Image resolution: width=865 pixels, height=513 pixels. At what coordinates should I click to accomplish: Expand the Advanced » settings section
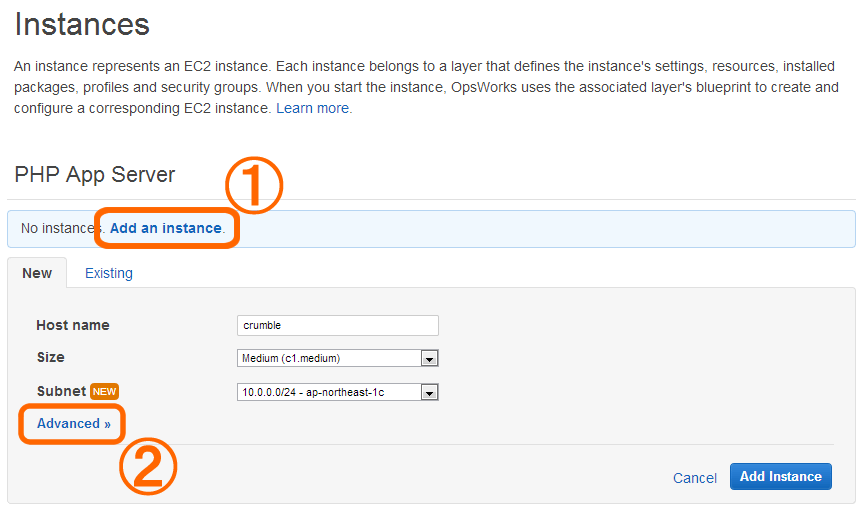[74, 423]
